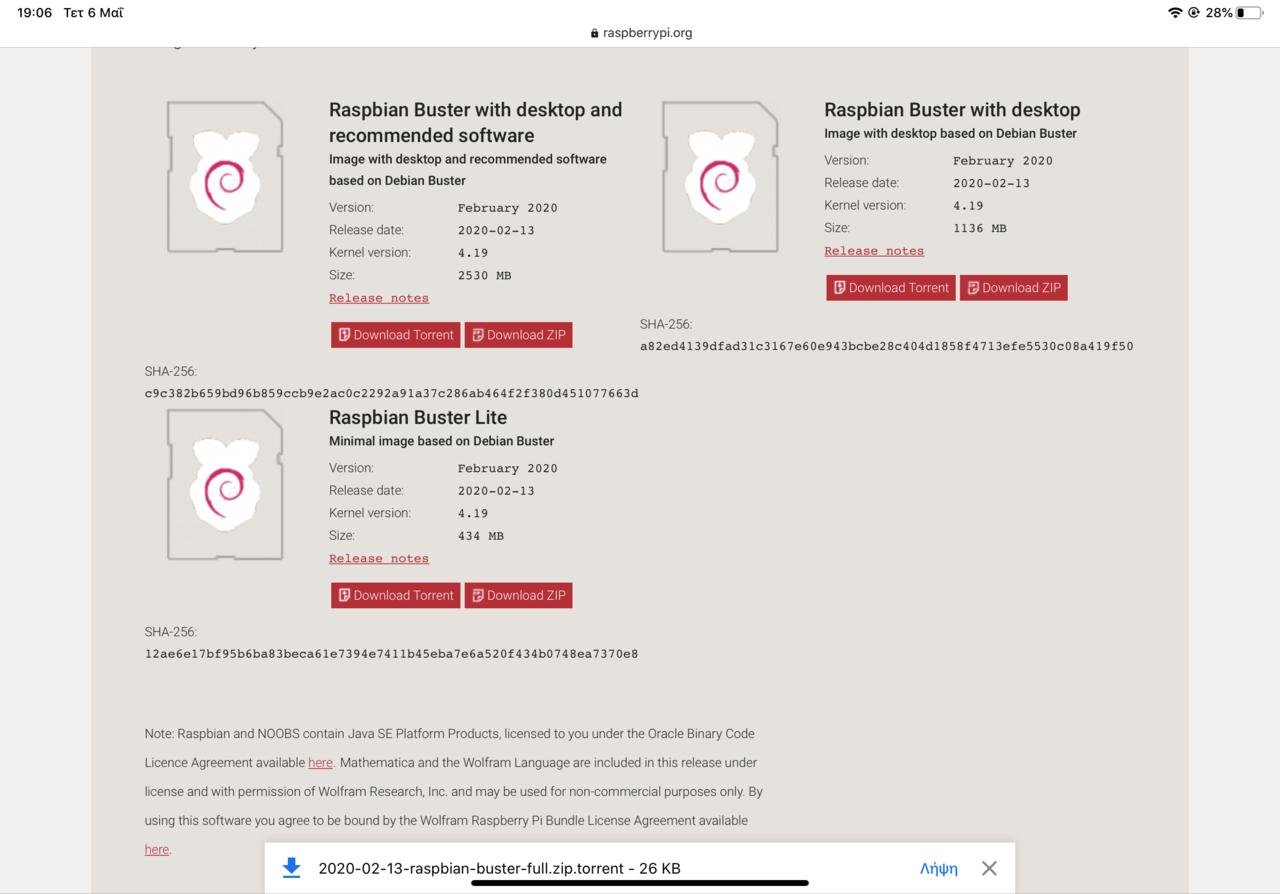Select heading Raspbian Buster with desktop and recommended software
Viewport: 1280px width, 894px height.
point(476,122)
